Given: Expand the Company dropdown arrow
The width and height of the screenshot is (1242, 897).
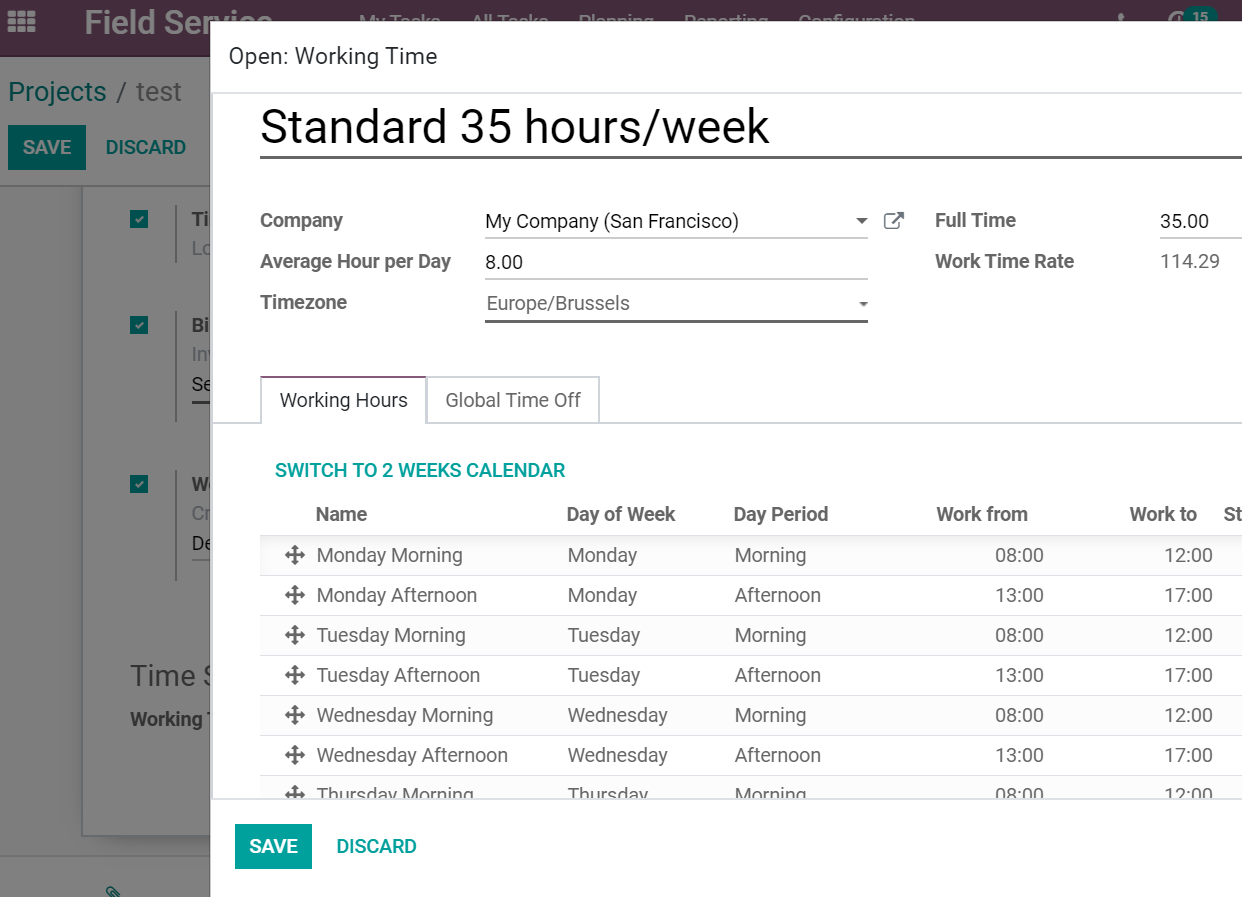Looking at the screenshot, I should coord(861,221).
